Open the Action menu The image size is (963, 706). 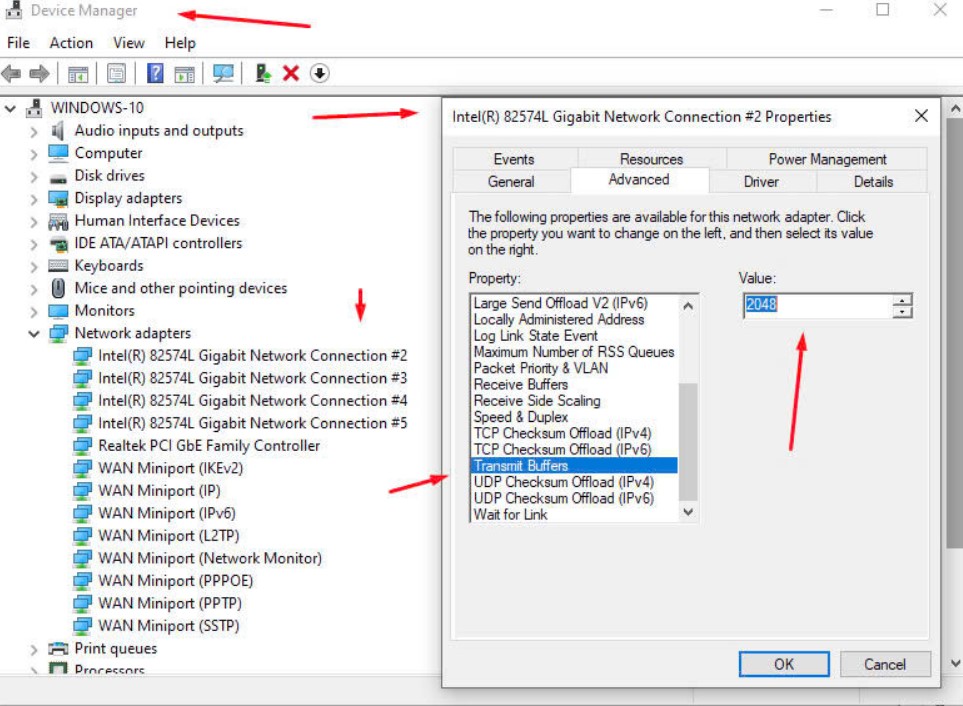coord(71,43)
